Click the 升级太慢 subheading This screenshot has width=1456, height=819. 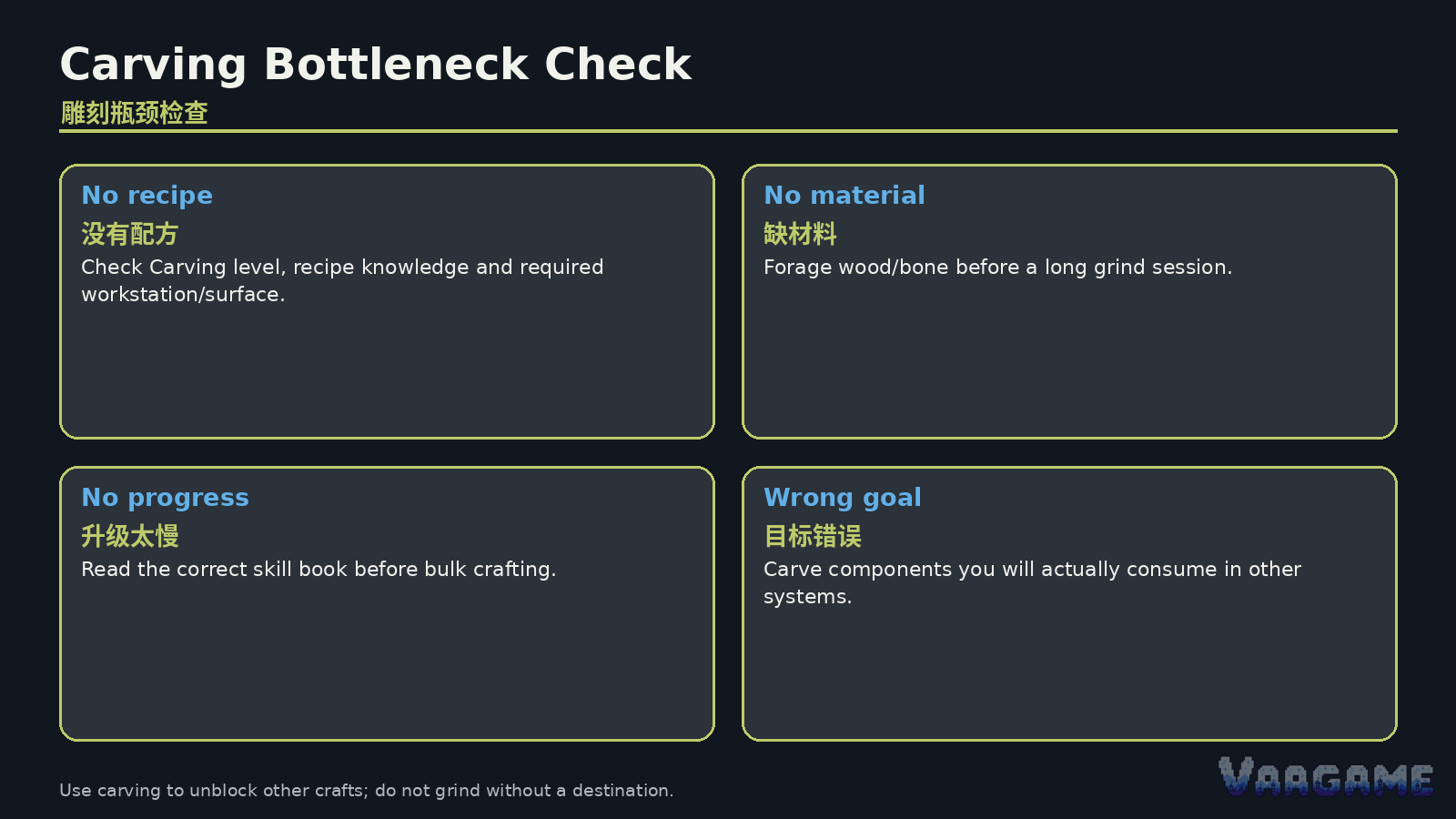(x=130, y=536)
